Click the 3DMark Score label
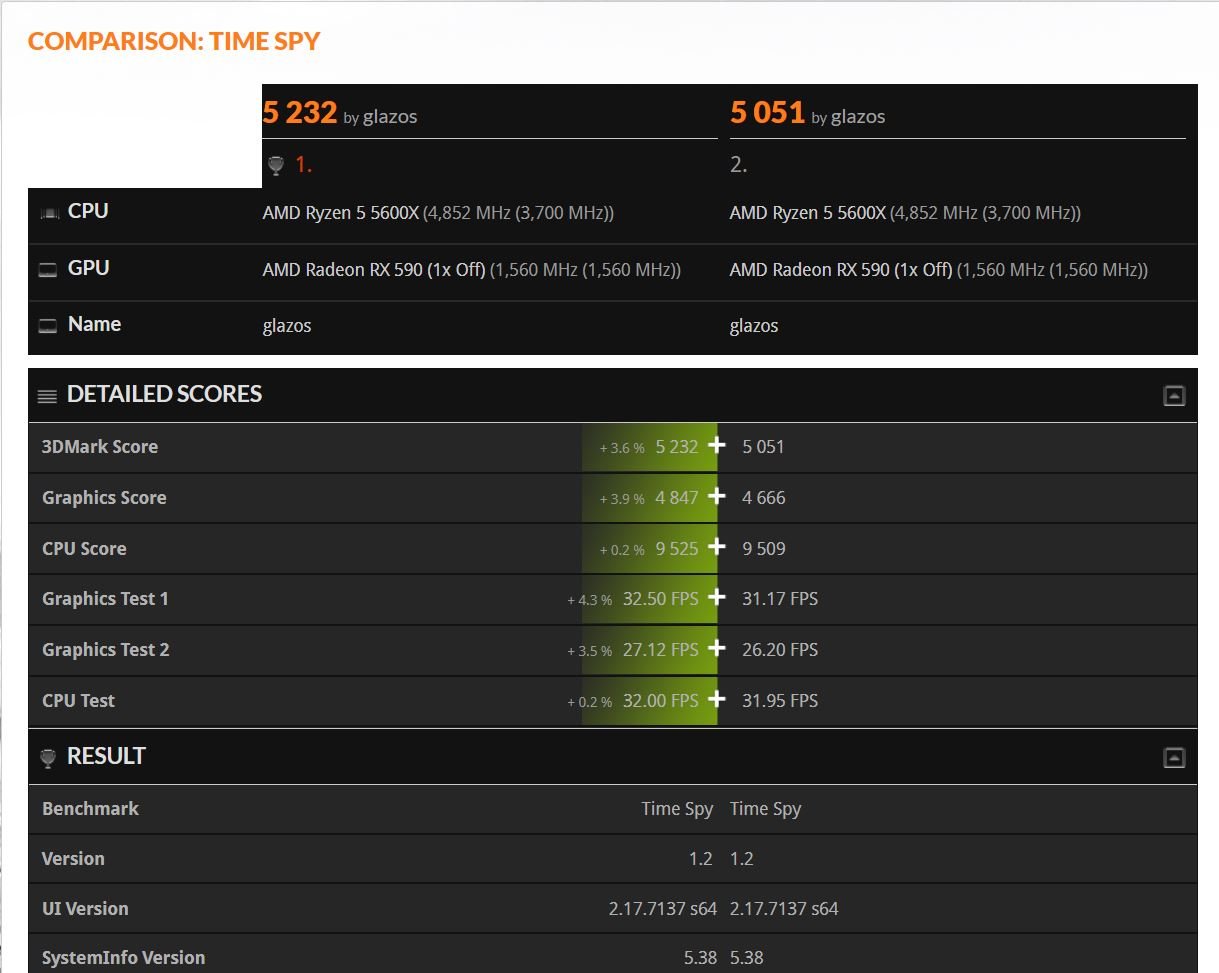1219x973 pixels. [x=100, y=447]
